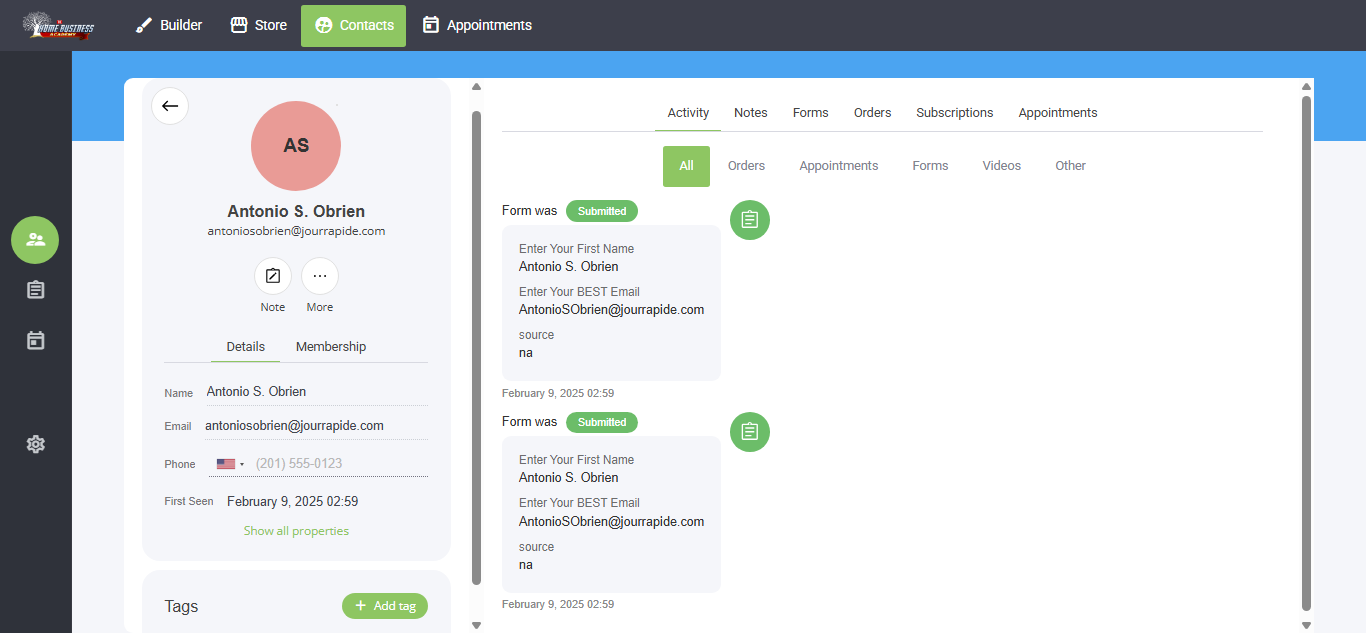Open the Notes tab
Viewport: 1366px width, 633px height.
[x=750, y=113]
